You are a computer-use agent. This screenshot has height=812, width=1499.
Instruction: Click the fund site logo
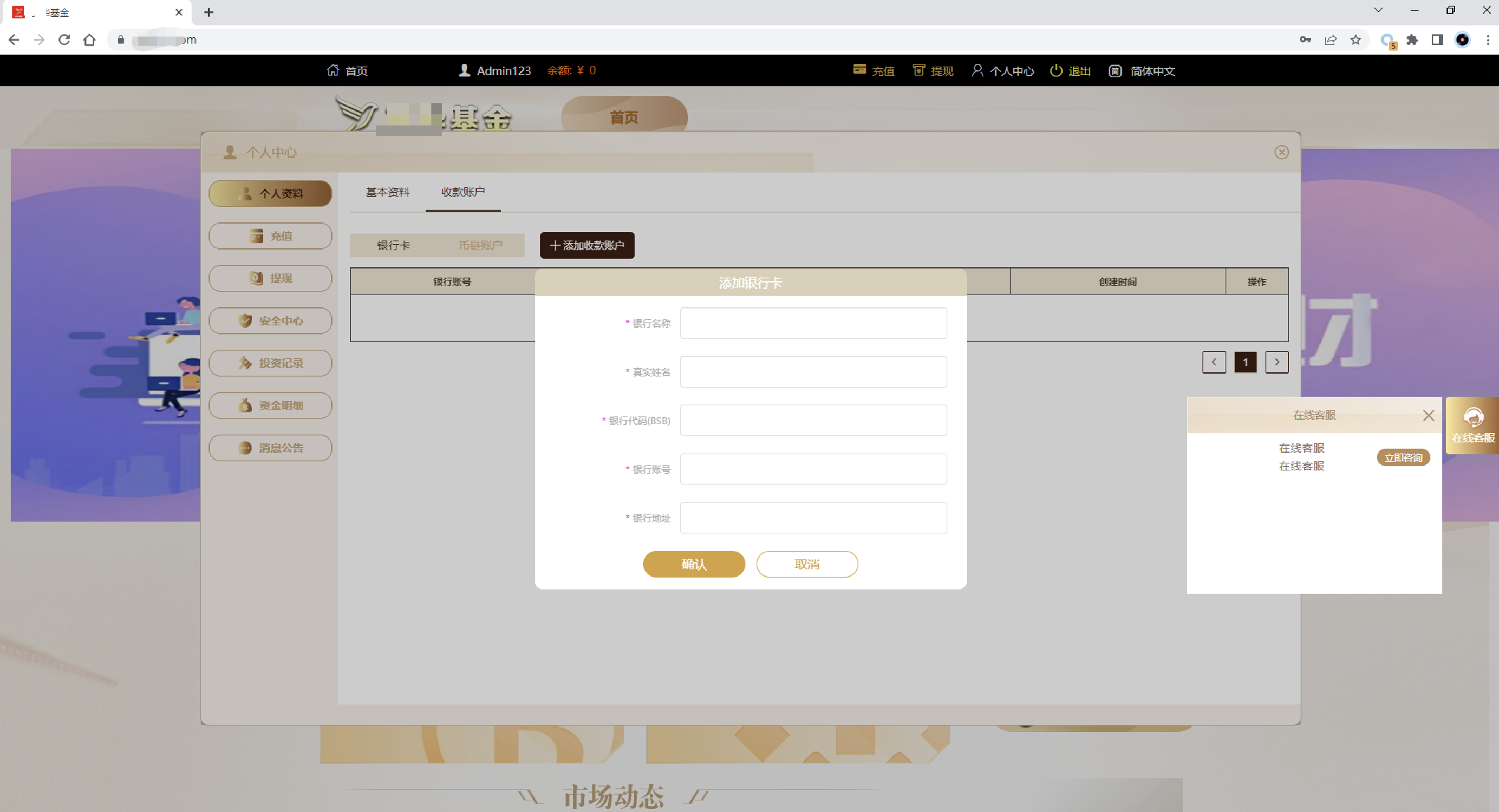click(423, 116)
